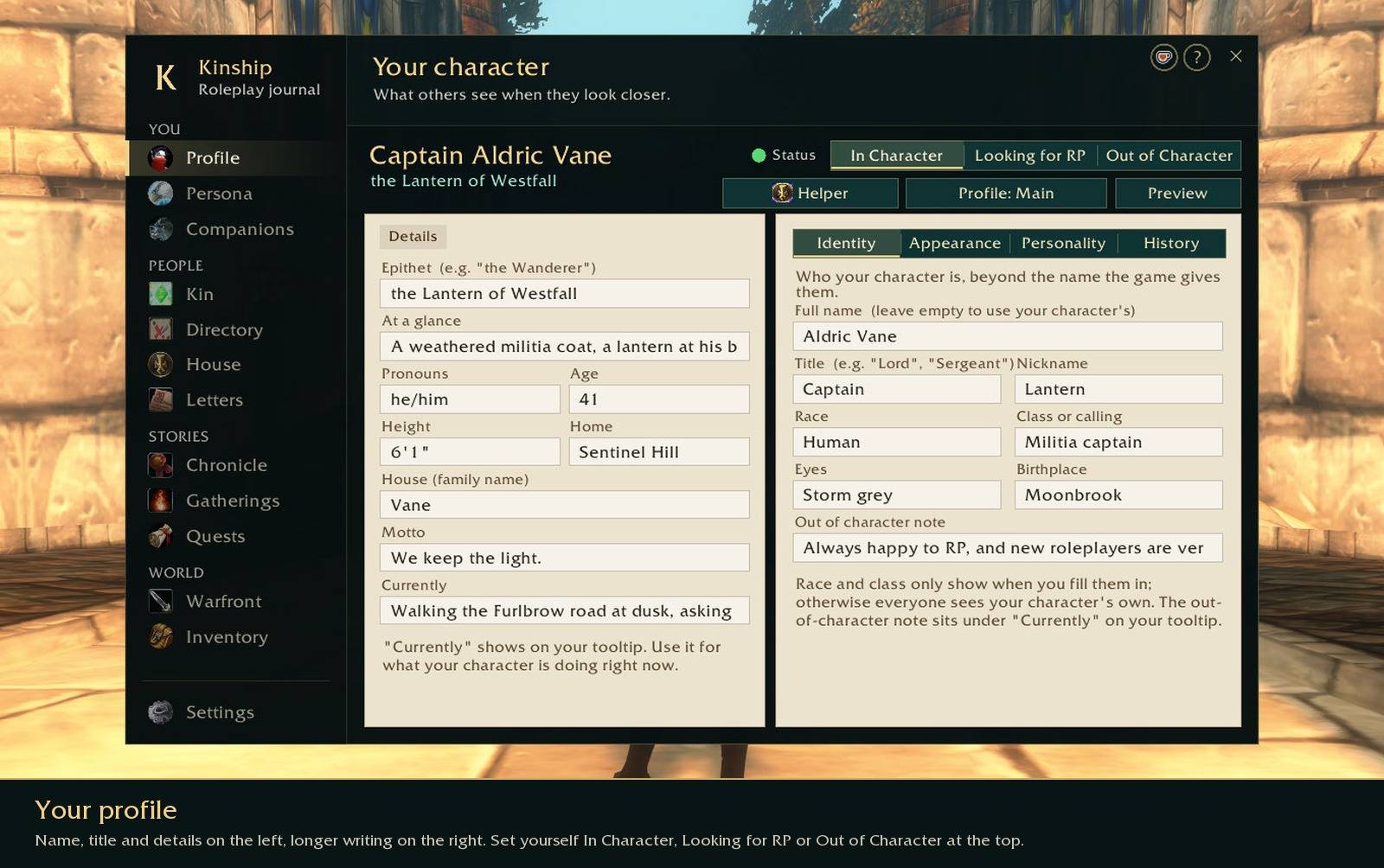Open the Letters icon
The height and width of the screenshot is (868, 1384).
click(x=160, y=400)
